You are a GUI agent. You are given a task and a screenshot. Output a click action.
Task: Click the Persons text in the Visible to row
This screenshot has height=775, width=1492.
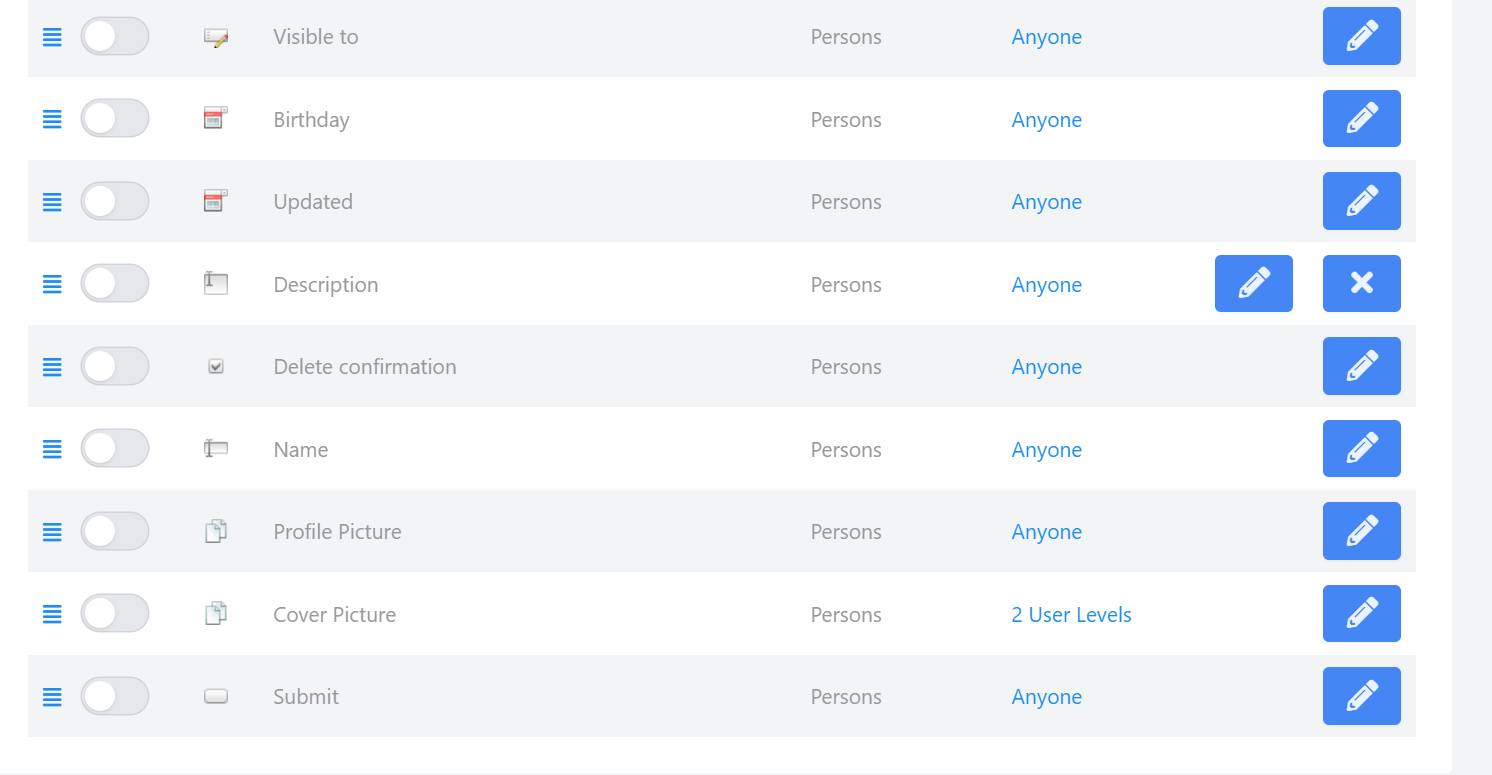click(x=846, y=37)
